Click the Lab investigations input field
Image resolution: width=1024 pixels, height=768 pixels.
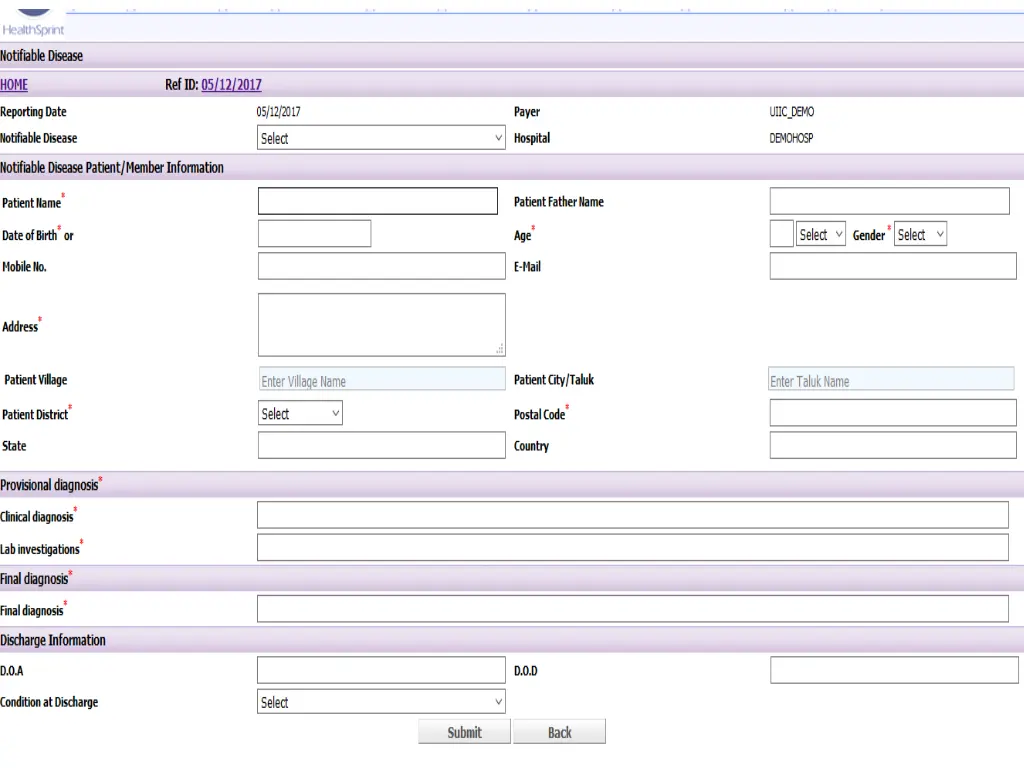coord(633,548)
